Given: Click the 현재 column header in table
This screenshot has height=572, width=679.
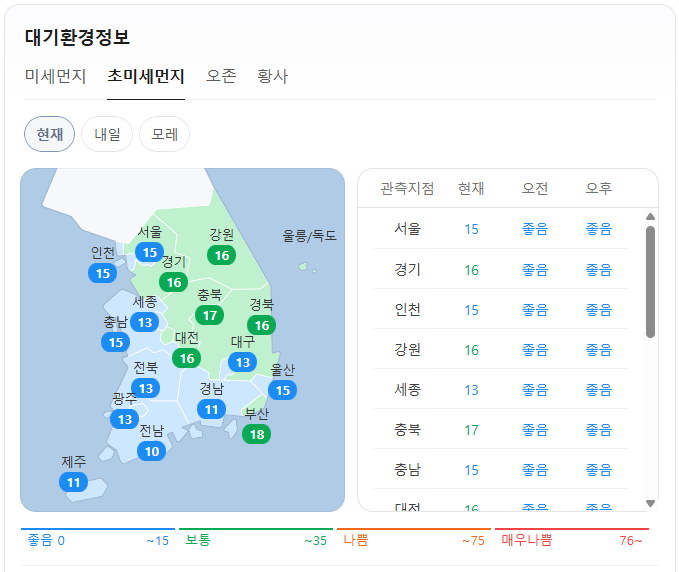Looking at the screenshot, I should click(x=471, y=188).
